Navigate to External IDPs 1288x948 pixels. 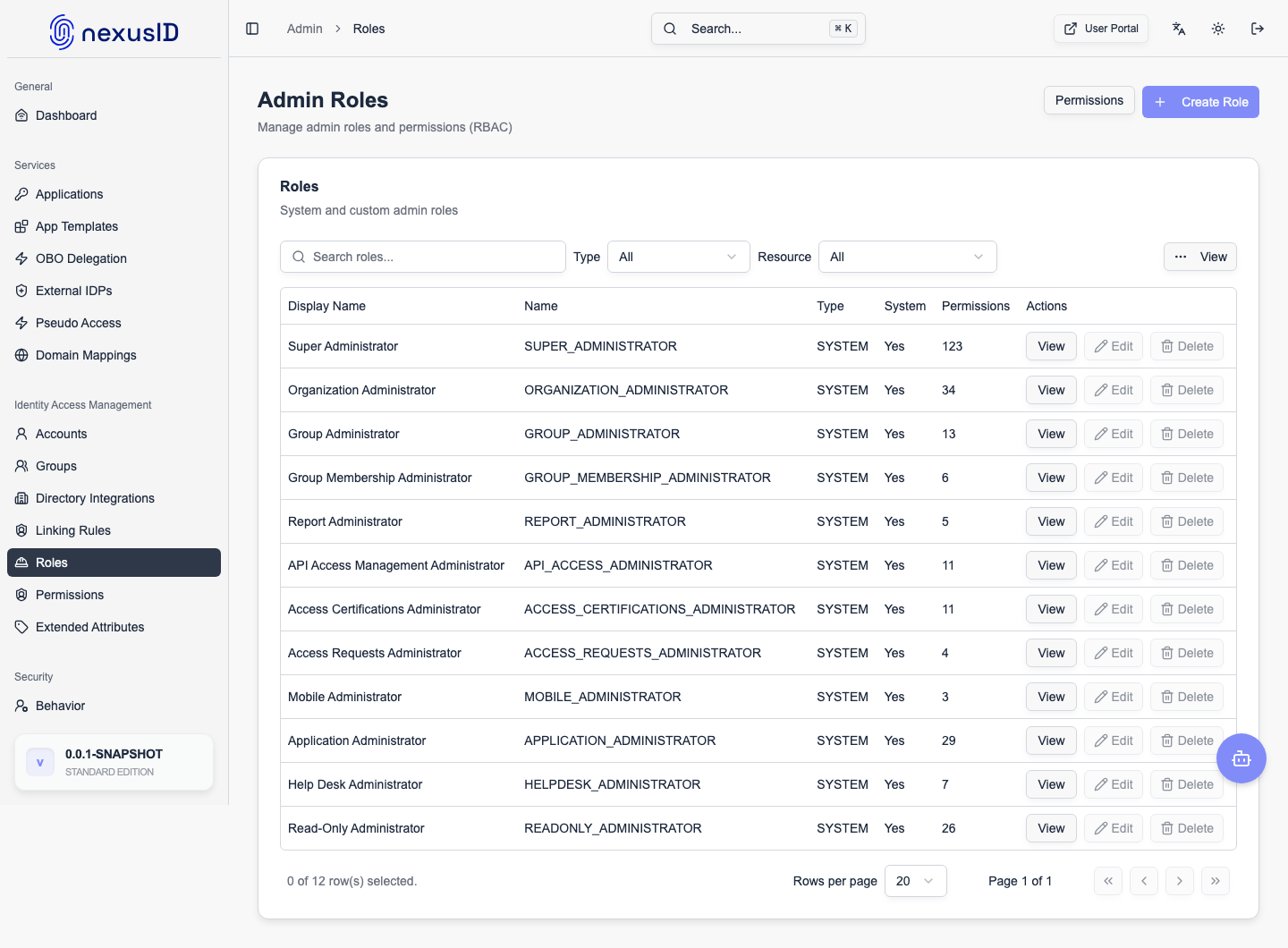pyautogui.click(x=114, y=291)
